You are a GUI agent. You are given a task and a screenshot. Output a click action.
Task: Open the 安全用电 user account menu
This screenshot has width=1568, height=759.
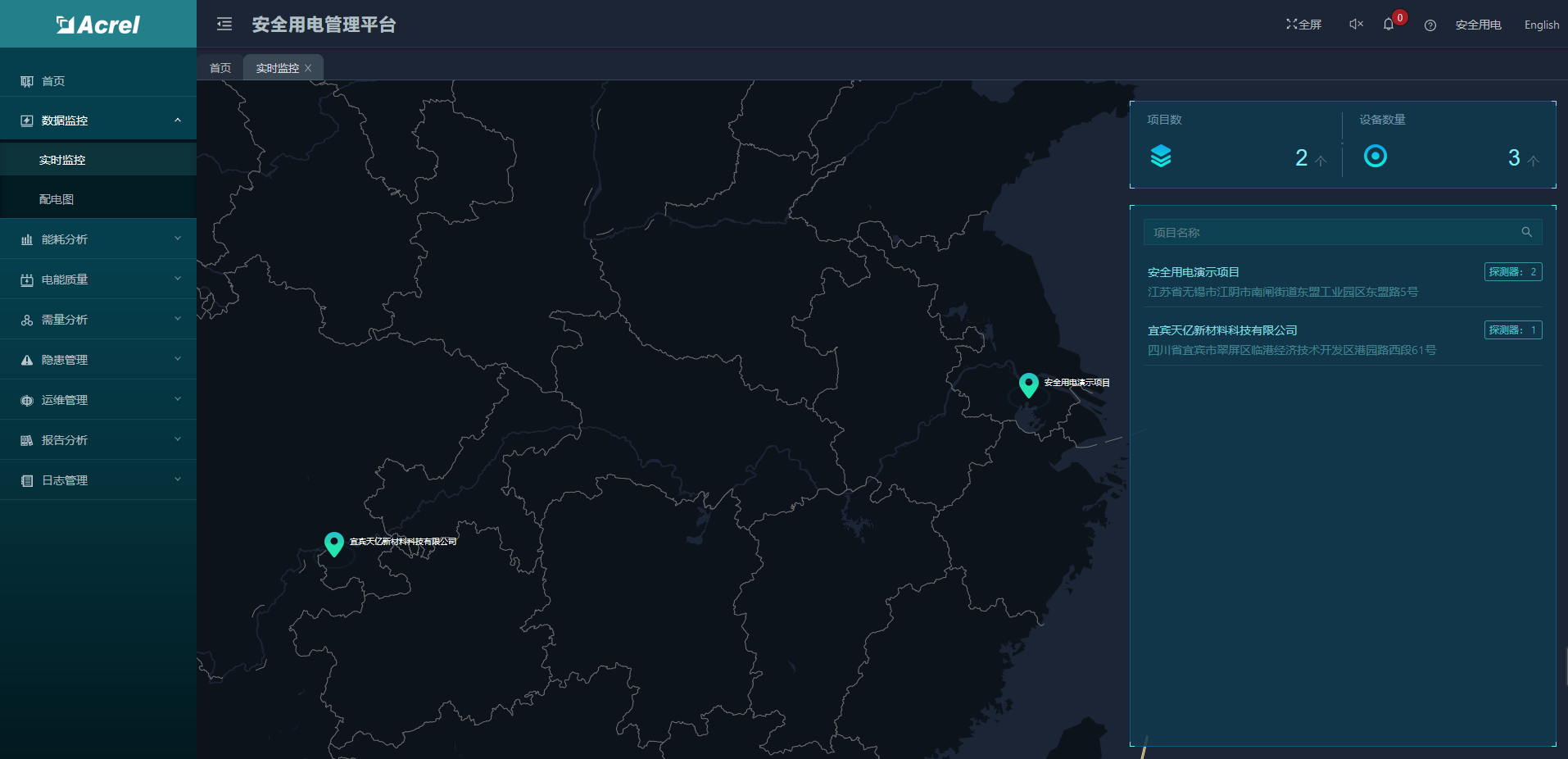(1478, 25)
